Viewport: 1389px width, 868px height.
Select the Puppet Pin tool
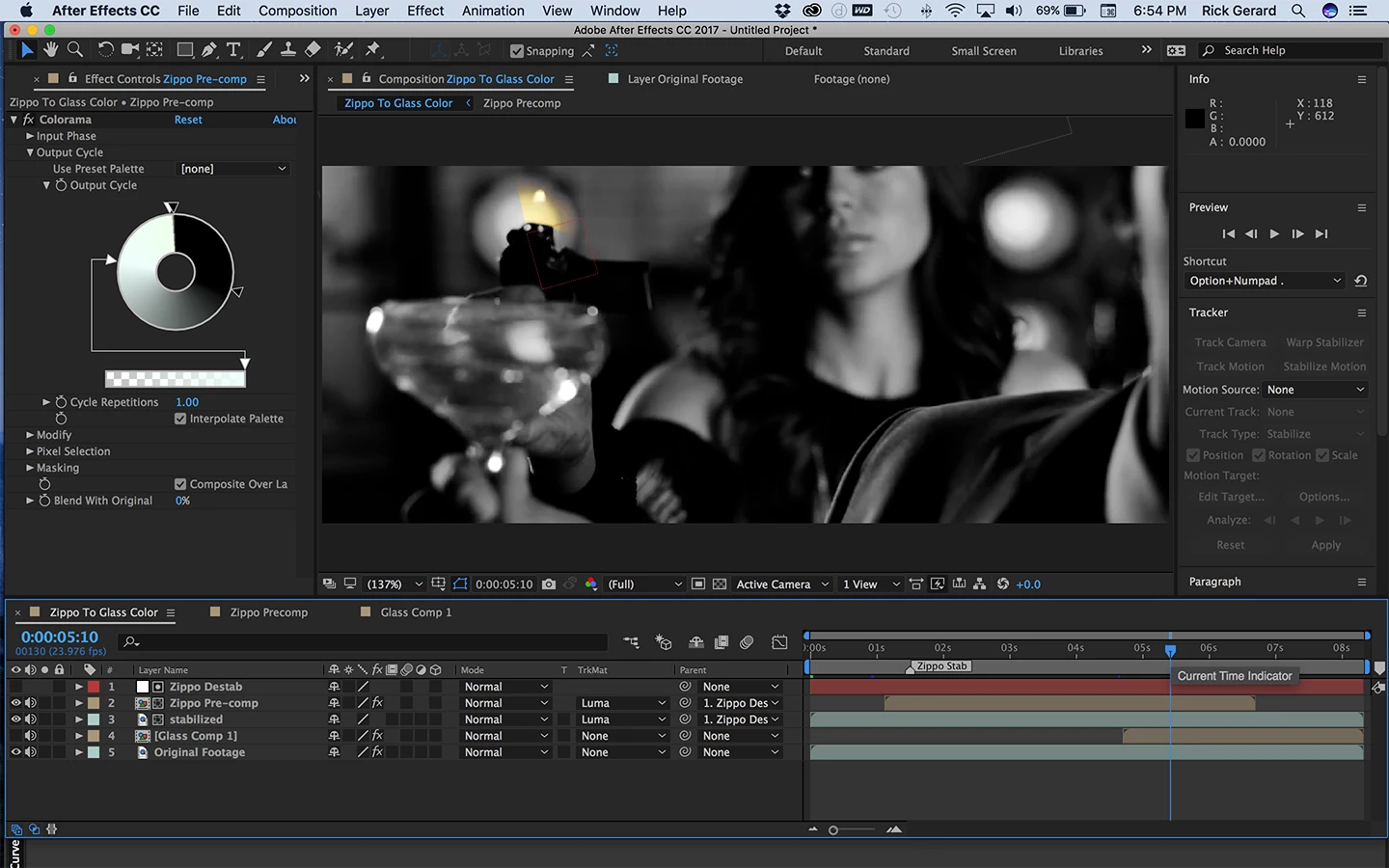[373, 50]
